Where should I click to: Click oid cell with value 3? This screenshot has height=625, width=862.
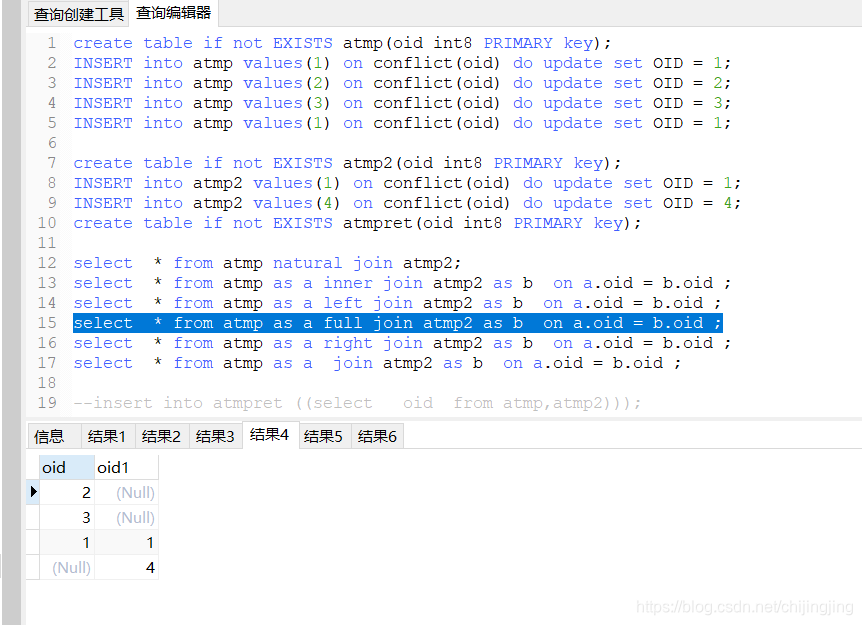67,517
